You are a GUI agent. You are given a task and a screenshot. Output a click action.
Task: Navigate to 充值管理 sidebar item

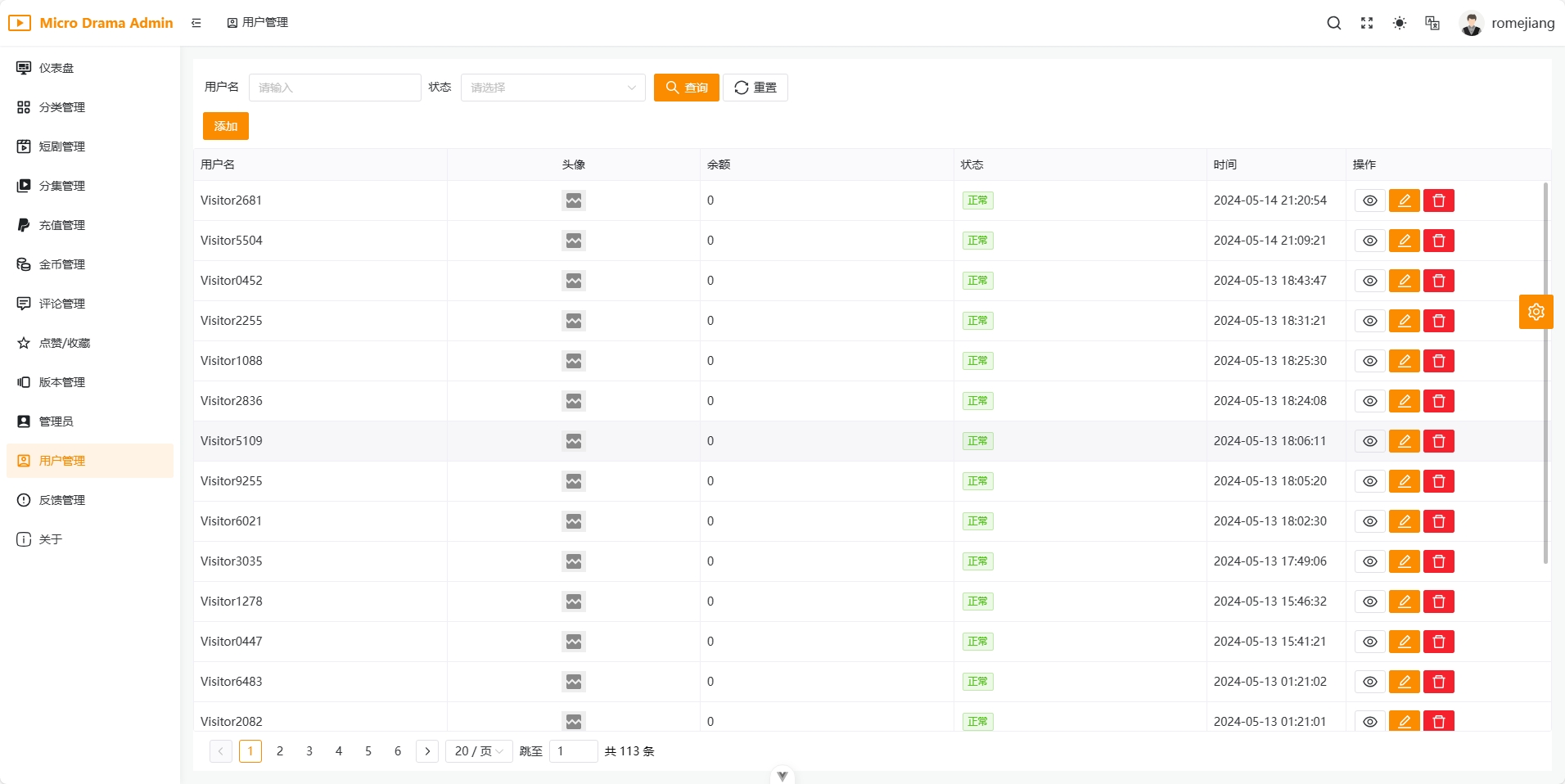pos(62,225)
